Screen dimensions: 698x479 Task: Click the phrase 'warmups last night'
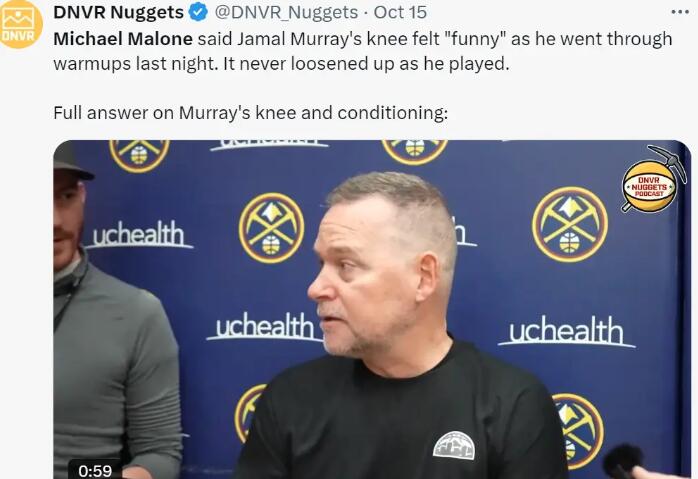click(136, 64)
